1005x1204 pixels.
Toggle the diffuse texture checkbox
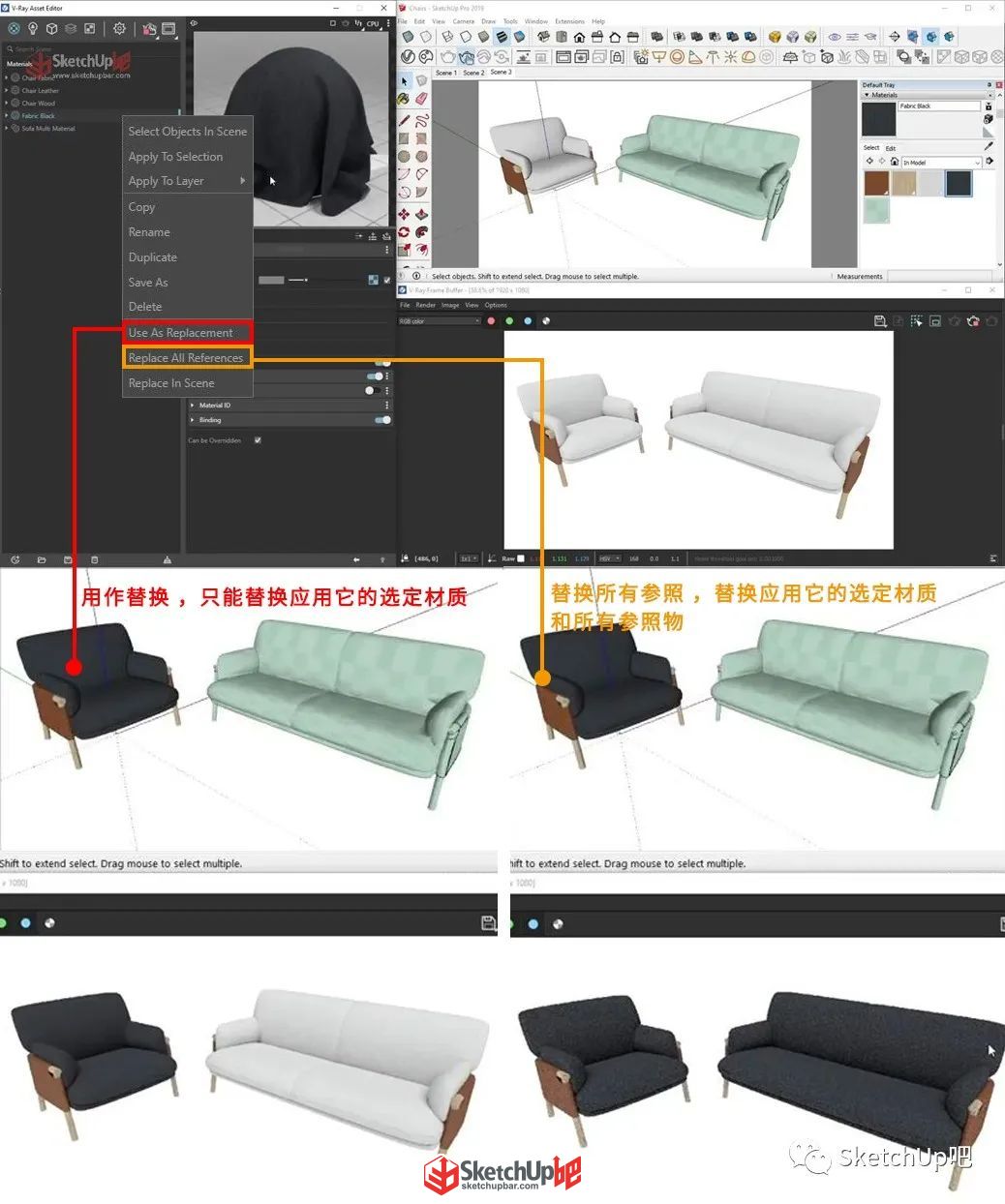(x=387, y=280)
